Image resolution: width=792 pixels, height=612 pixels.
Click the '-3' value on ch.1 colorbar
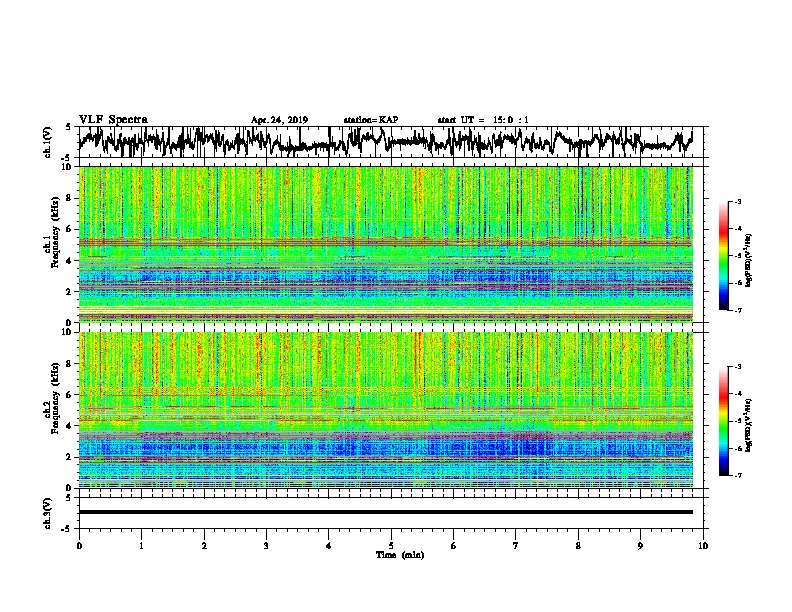(737, 201)
